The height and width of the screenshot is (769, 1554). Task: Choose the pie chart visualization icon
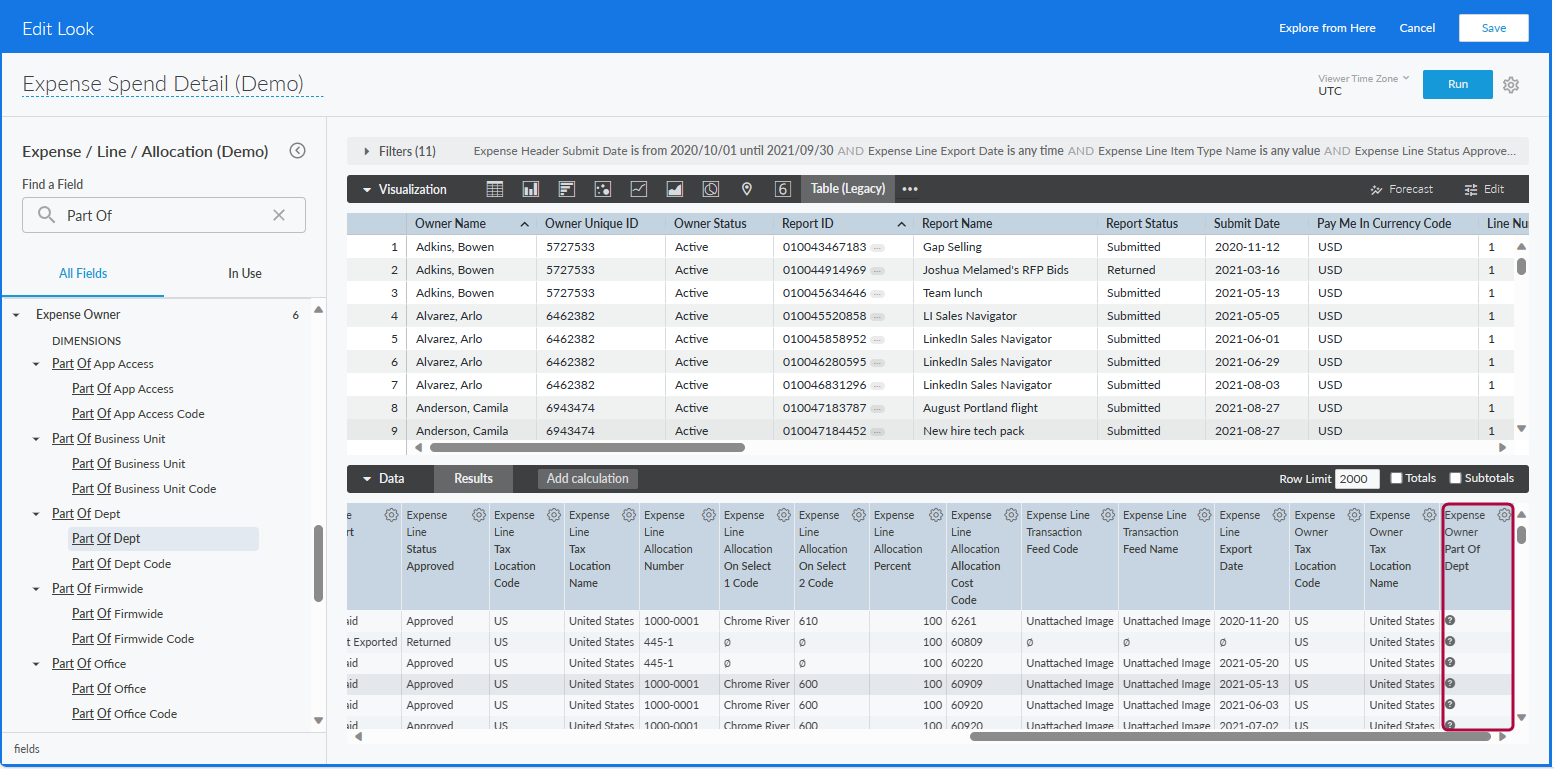[710, 189]
